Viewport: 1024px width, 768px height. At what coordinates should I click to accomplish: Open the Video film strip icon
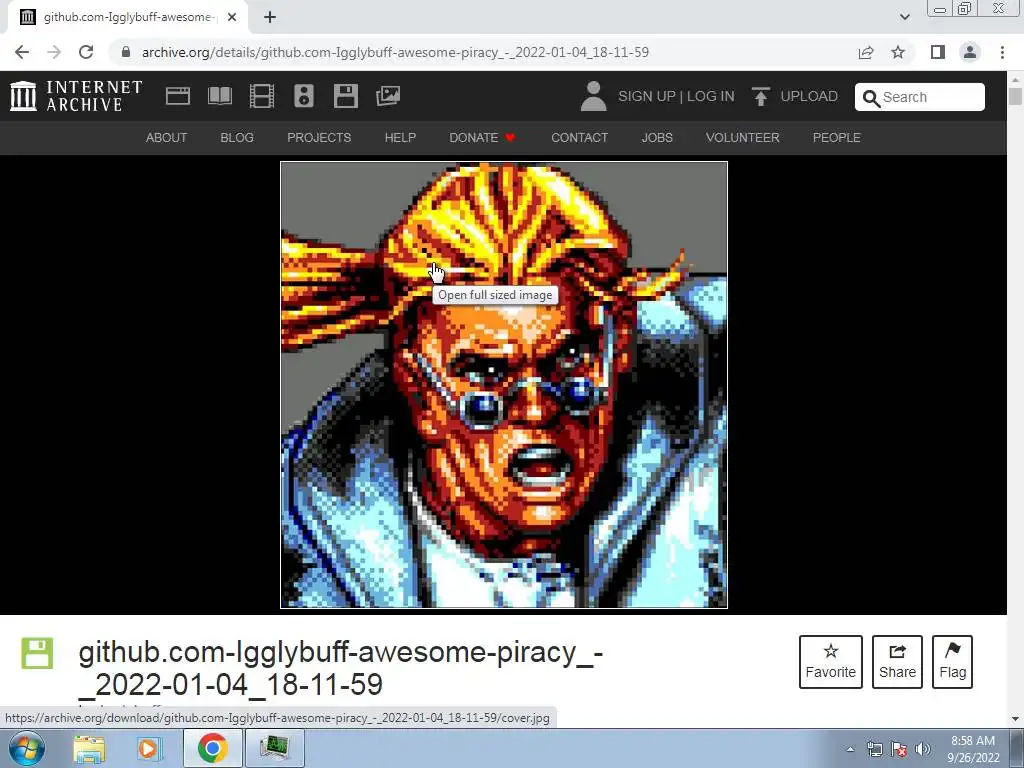262,96
